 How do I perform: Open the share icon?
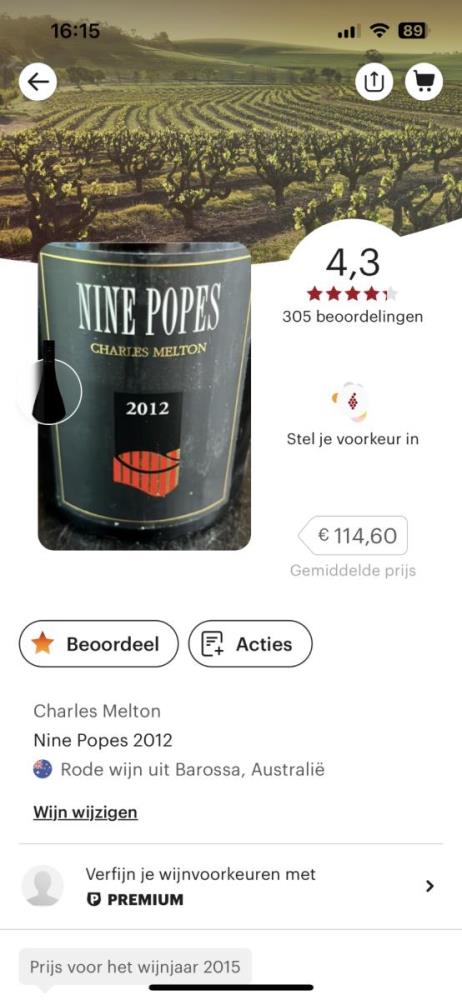click(x=375, y=82)
